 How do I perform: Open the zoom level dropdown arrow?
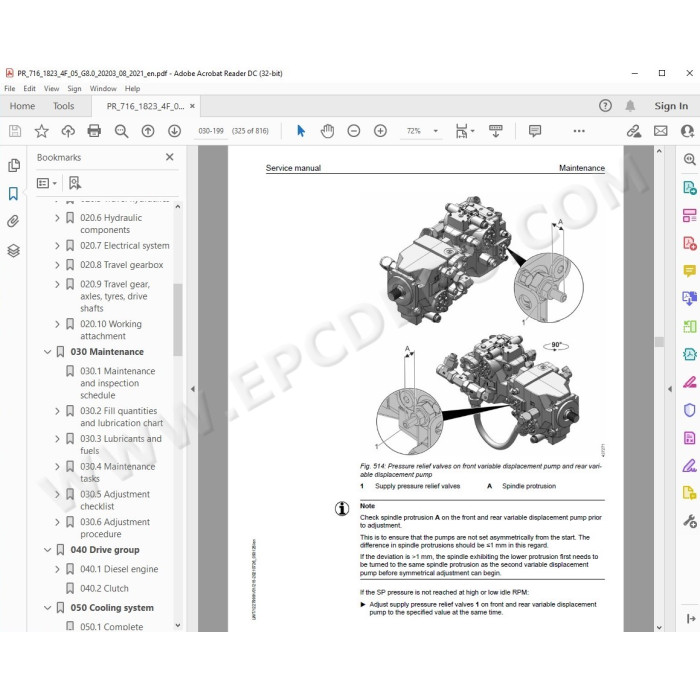(435, 131)
